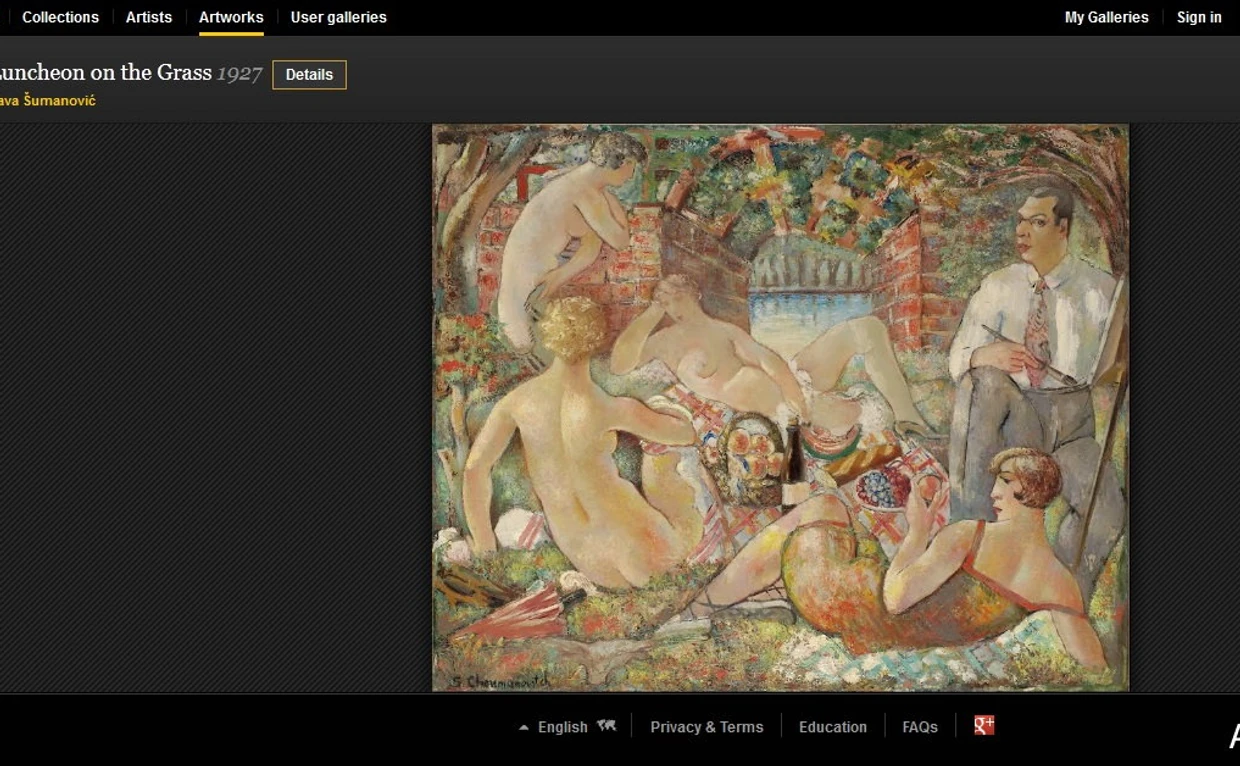Click the up arrow next to English
The height and width of the screenshot is (766, 1240).
(x=523, y=728)
